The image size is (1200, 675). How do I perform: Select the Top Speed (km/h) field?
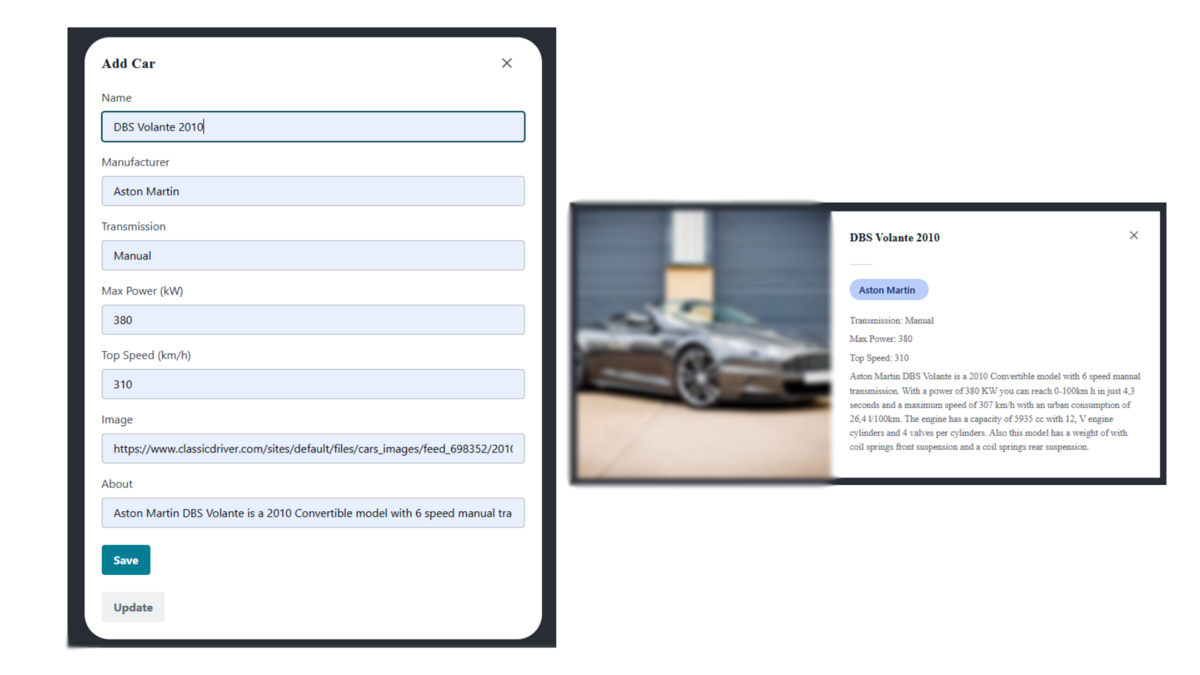pyautogui.click(x=313, y=384)
